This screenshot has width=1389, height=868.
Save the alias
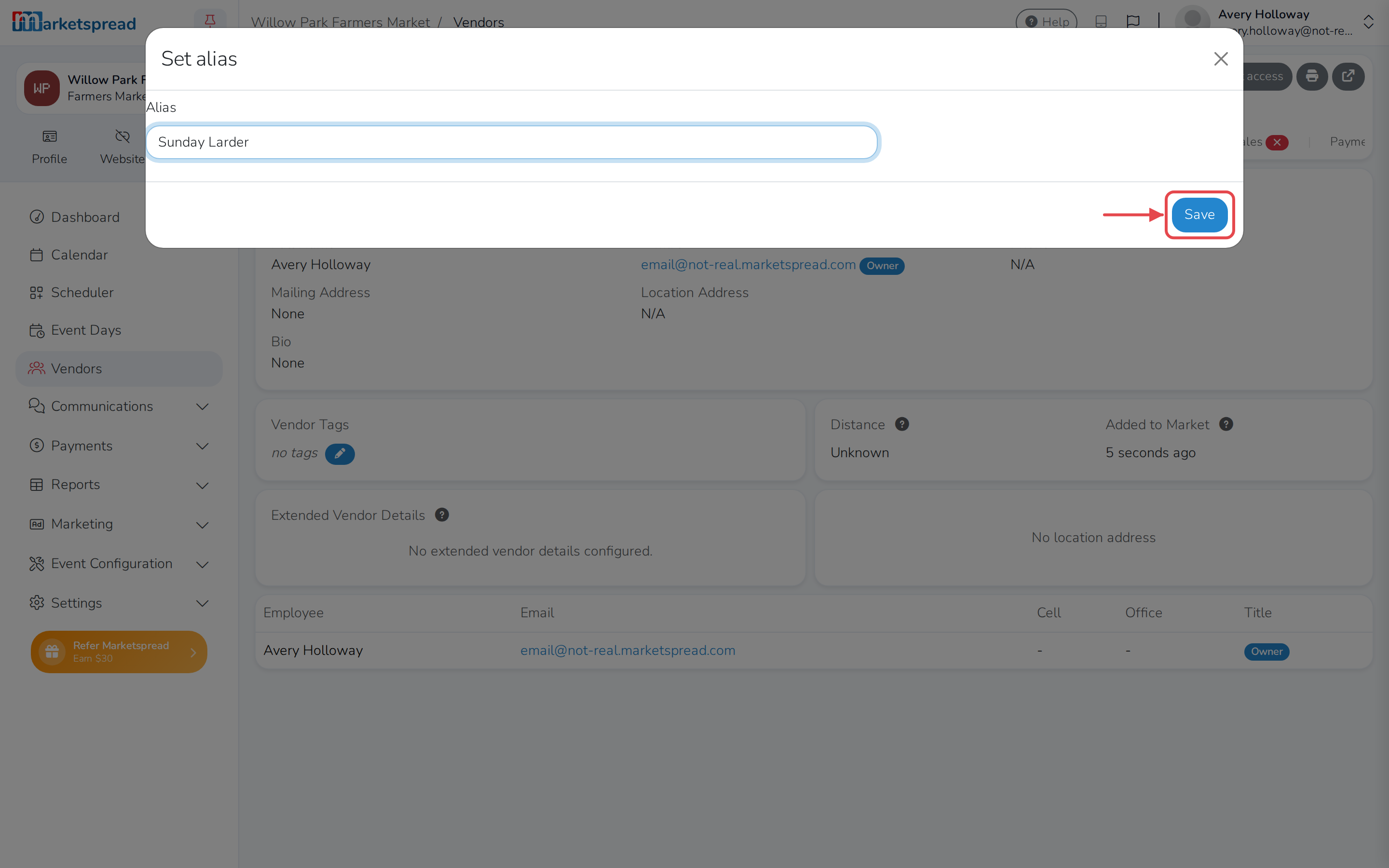point(1199,215)
